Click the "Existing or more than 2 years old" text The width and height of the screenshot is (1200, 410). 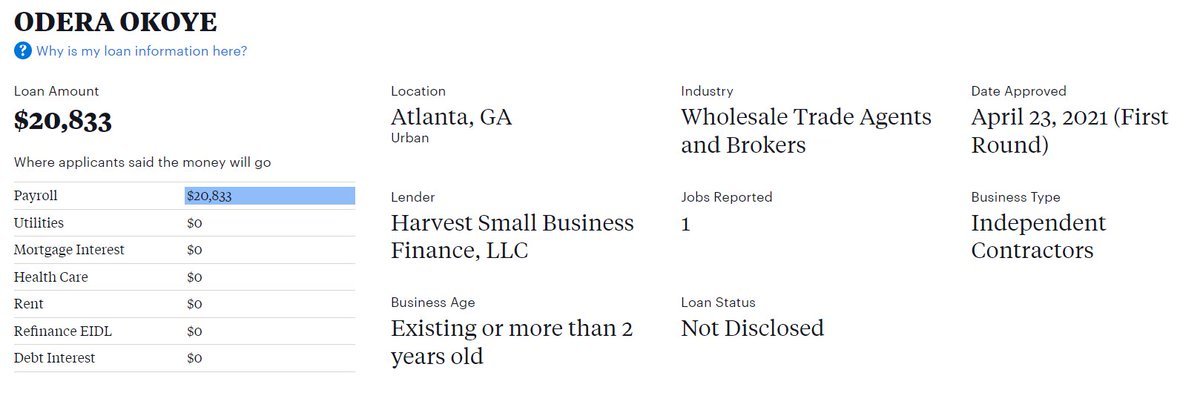pyautogui.click(x=512, y=342)
